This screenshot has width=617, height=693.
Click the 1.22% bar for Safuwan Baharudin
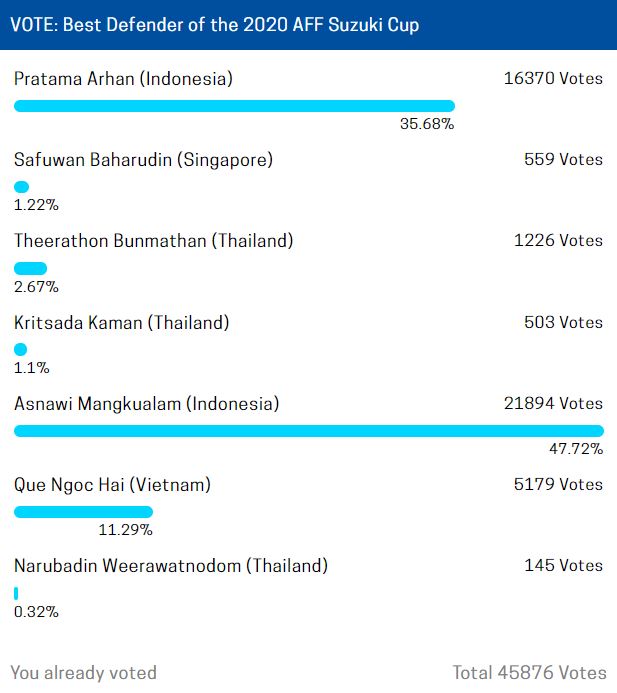pos(21,187)
